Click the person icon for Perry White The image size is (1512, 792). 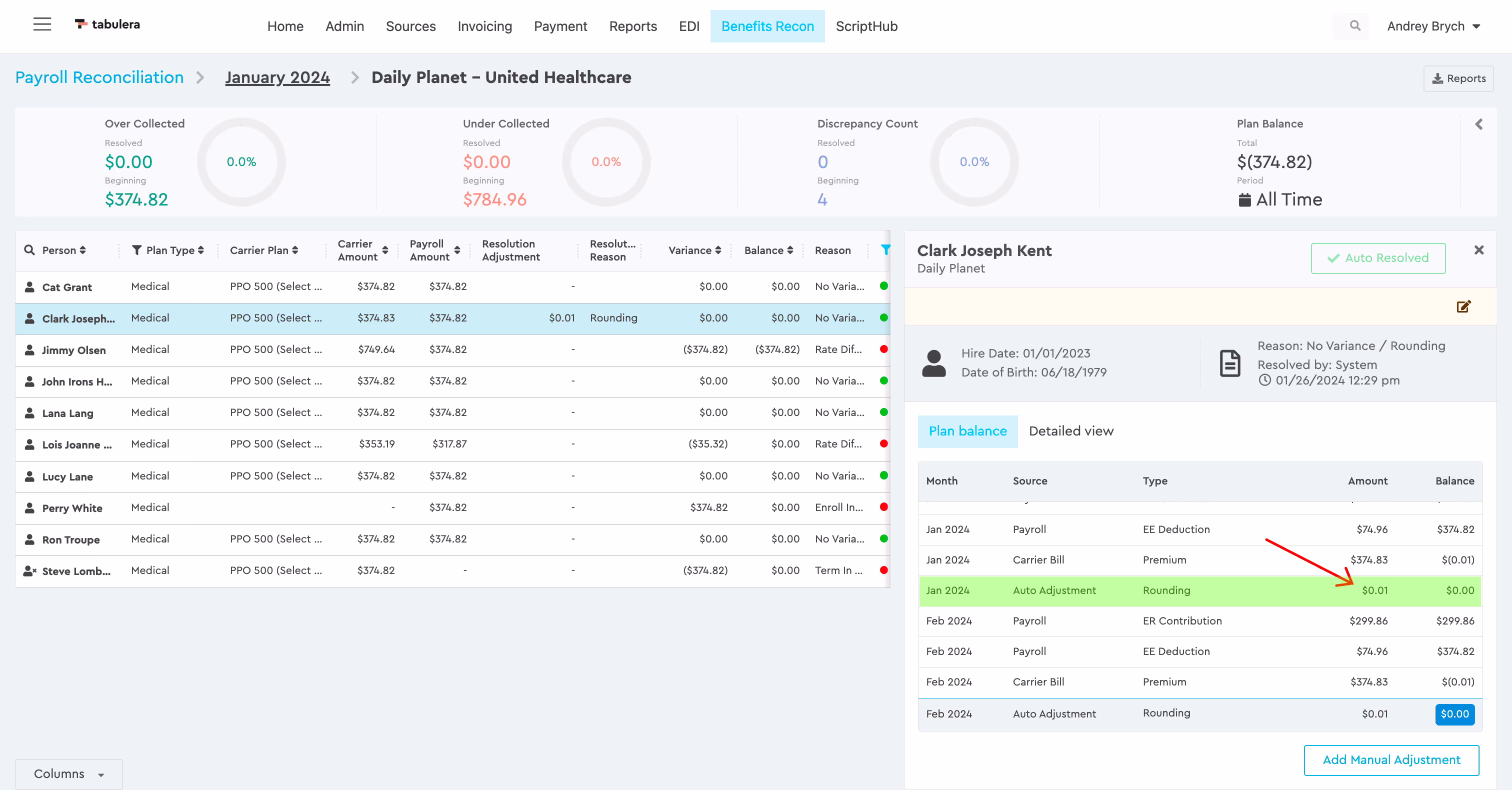(29, 507)
